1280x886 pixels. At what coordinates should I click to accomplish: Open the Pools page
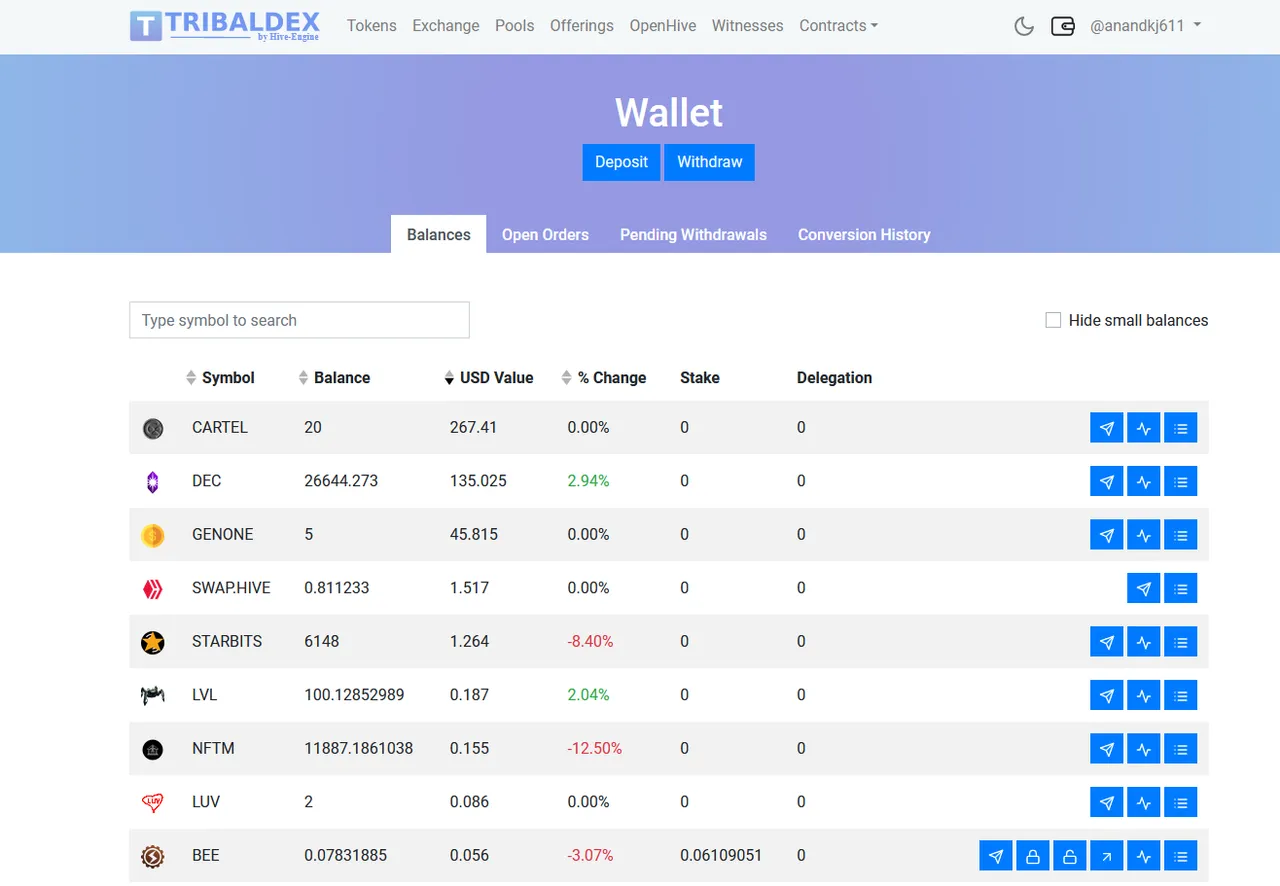coord(515,26)
